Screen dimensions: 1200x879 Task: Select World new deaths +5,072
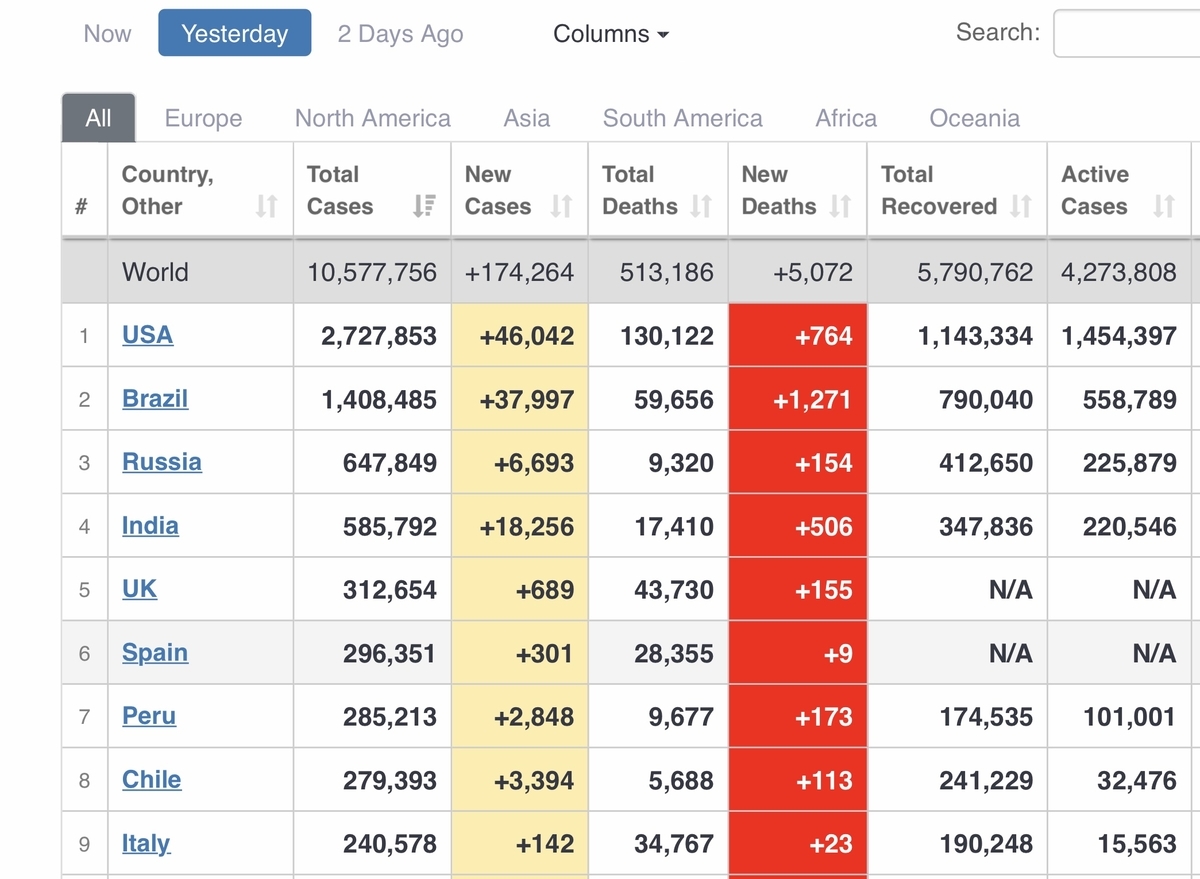click(813, 272)
